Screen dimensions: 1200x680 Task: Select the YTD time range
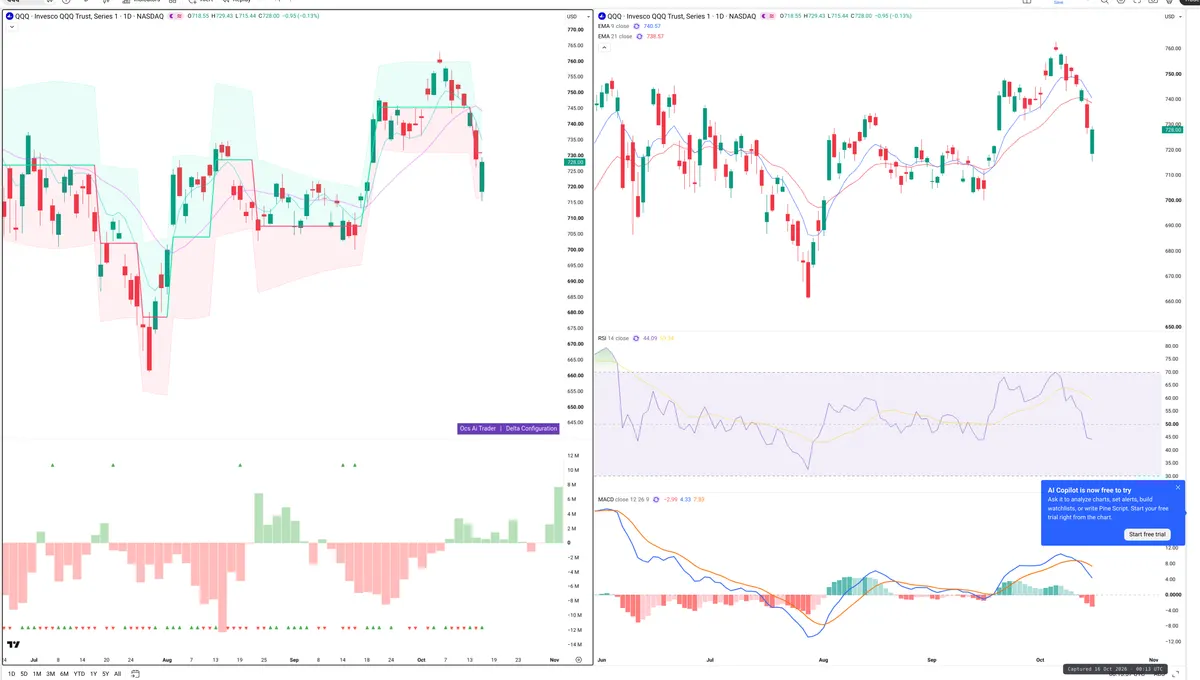click(x=79, y=674)
